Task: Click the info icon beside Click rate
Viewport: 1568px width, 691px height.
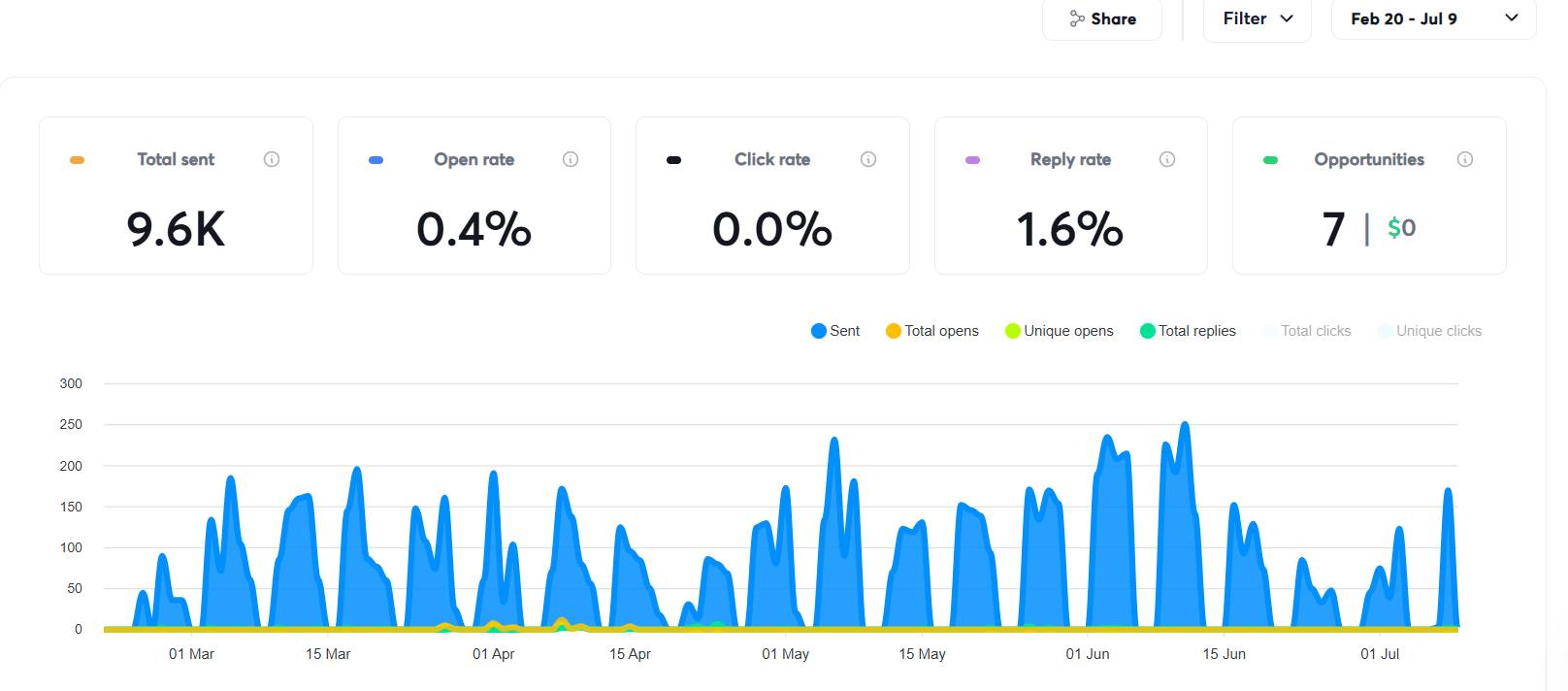Action: click(868, 159)
